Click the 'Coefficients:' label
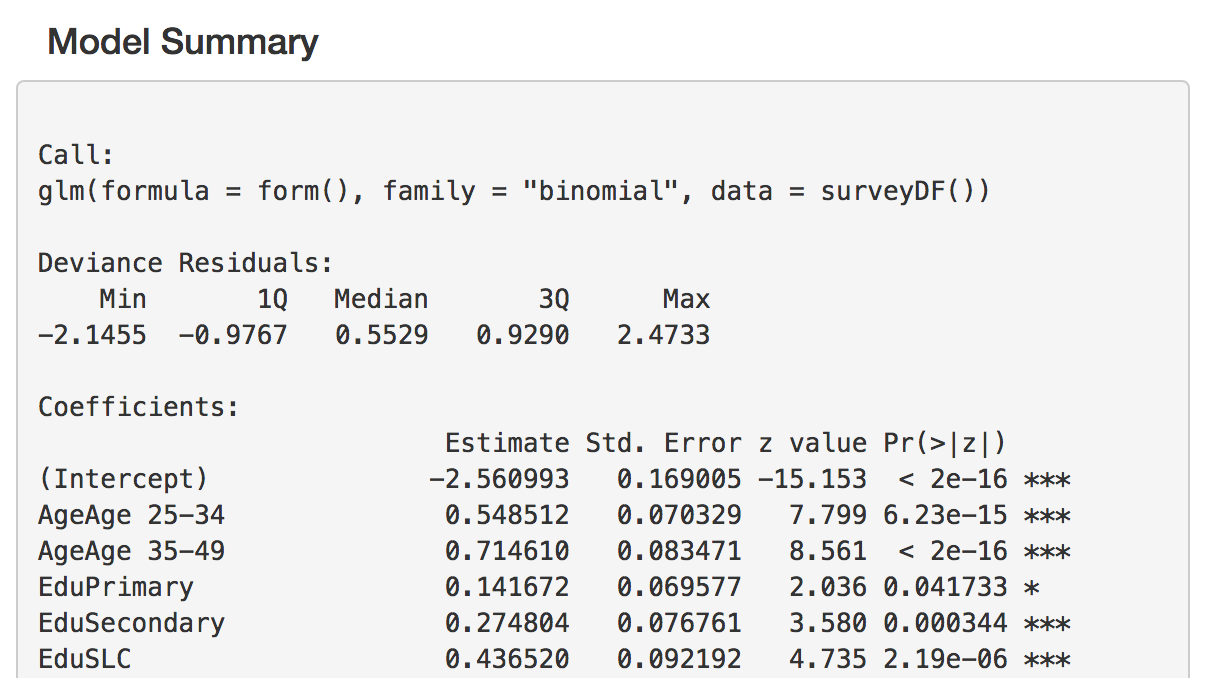 pos(139,407)
